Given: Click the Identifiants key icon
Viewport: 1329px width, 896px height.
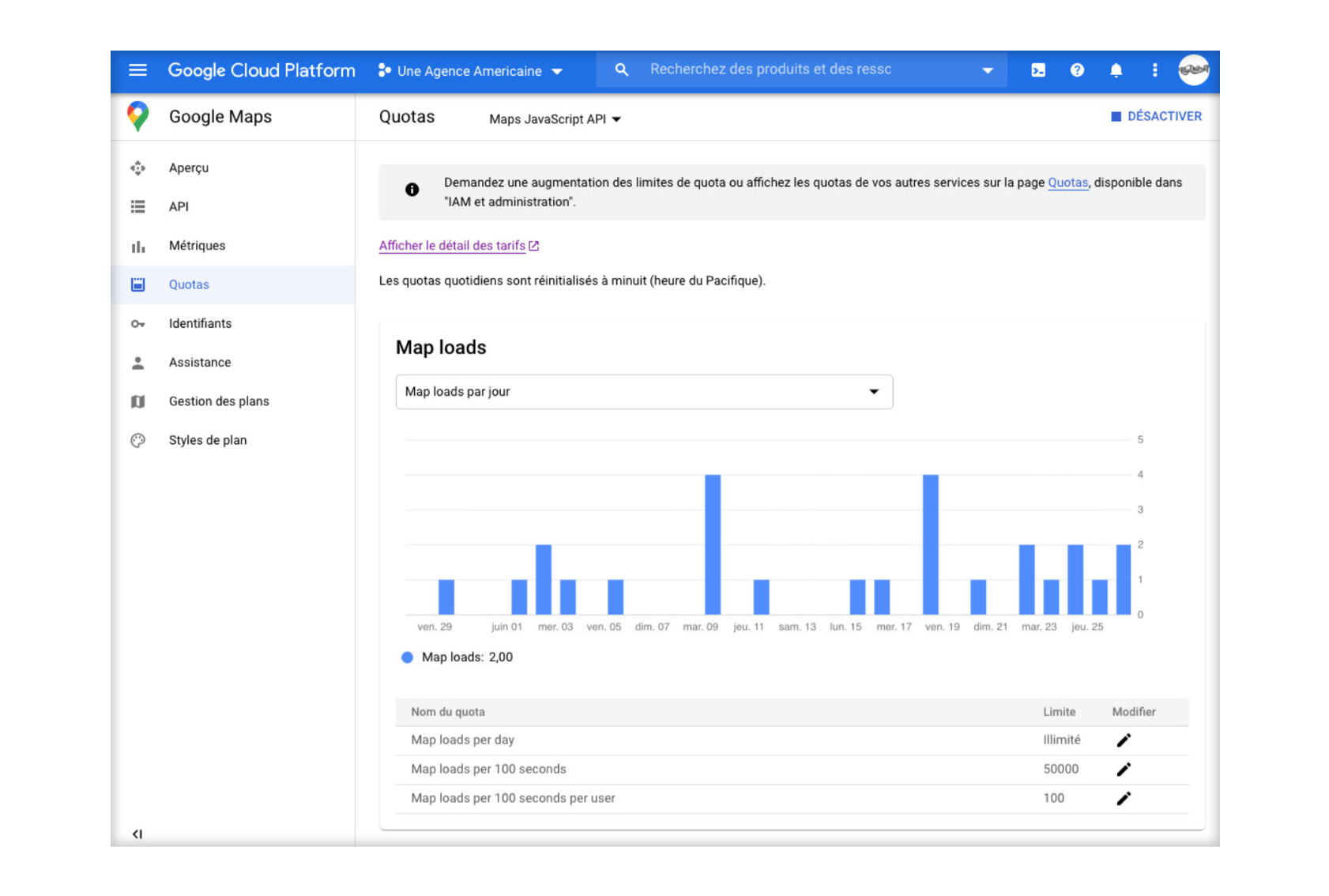Looking at the screenshot, I should [x=138, y=324].
